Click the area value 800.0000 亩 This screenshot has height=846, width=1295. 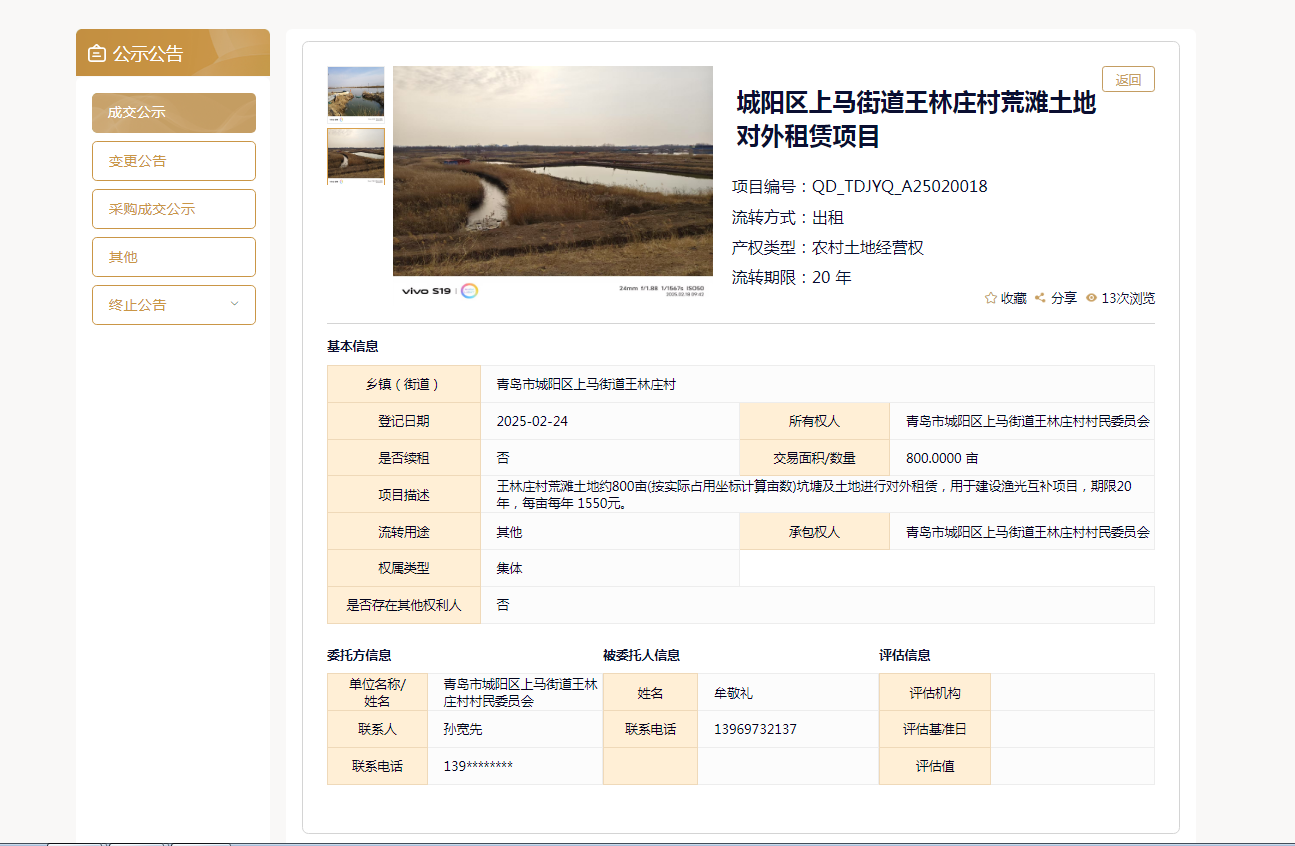click(942, 458)
